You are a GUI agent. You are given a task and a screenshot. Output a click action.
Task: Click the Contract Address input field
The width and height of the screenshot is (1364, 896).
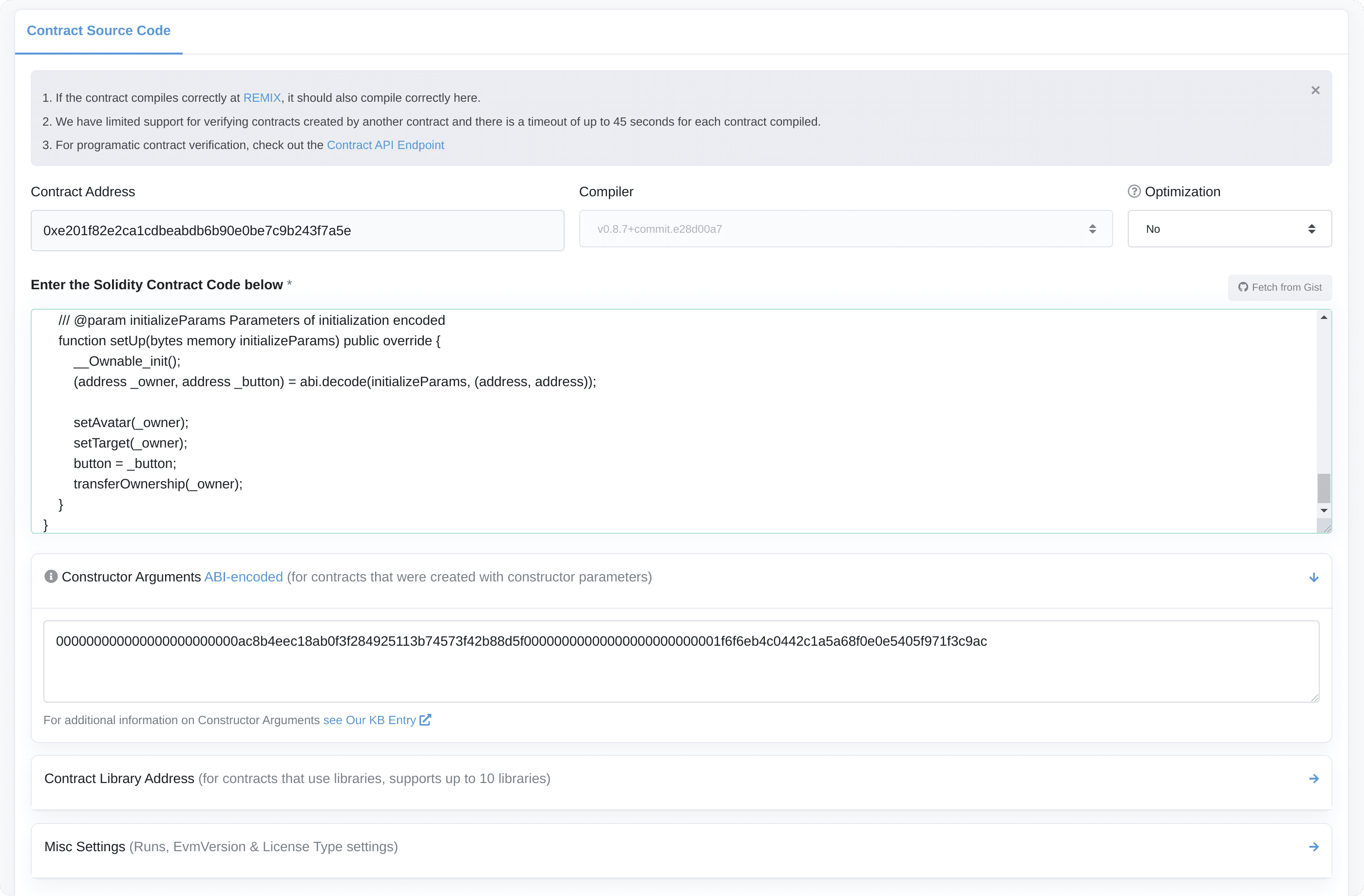298,230
